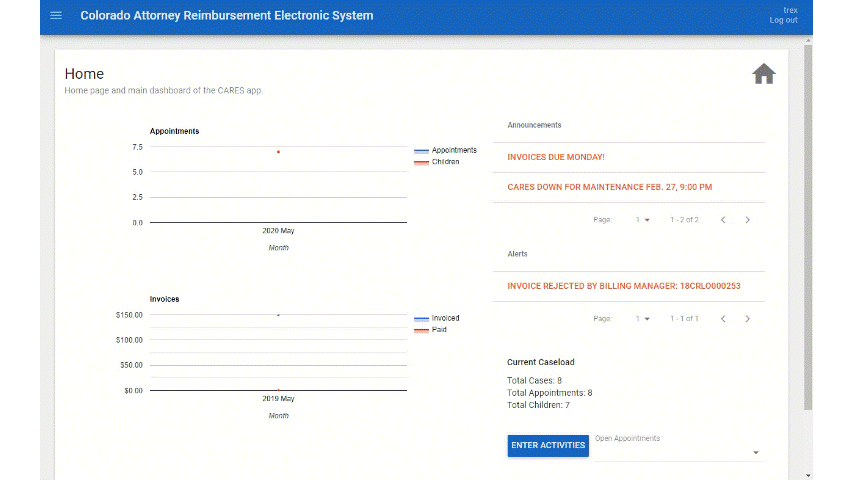Click the Home page heading
Viewport: 853px width, 480px height.
click(84, 74)
